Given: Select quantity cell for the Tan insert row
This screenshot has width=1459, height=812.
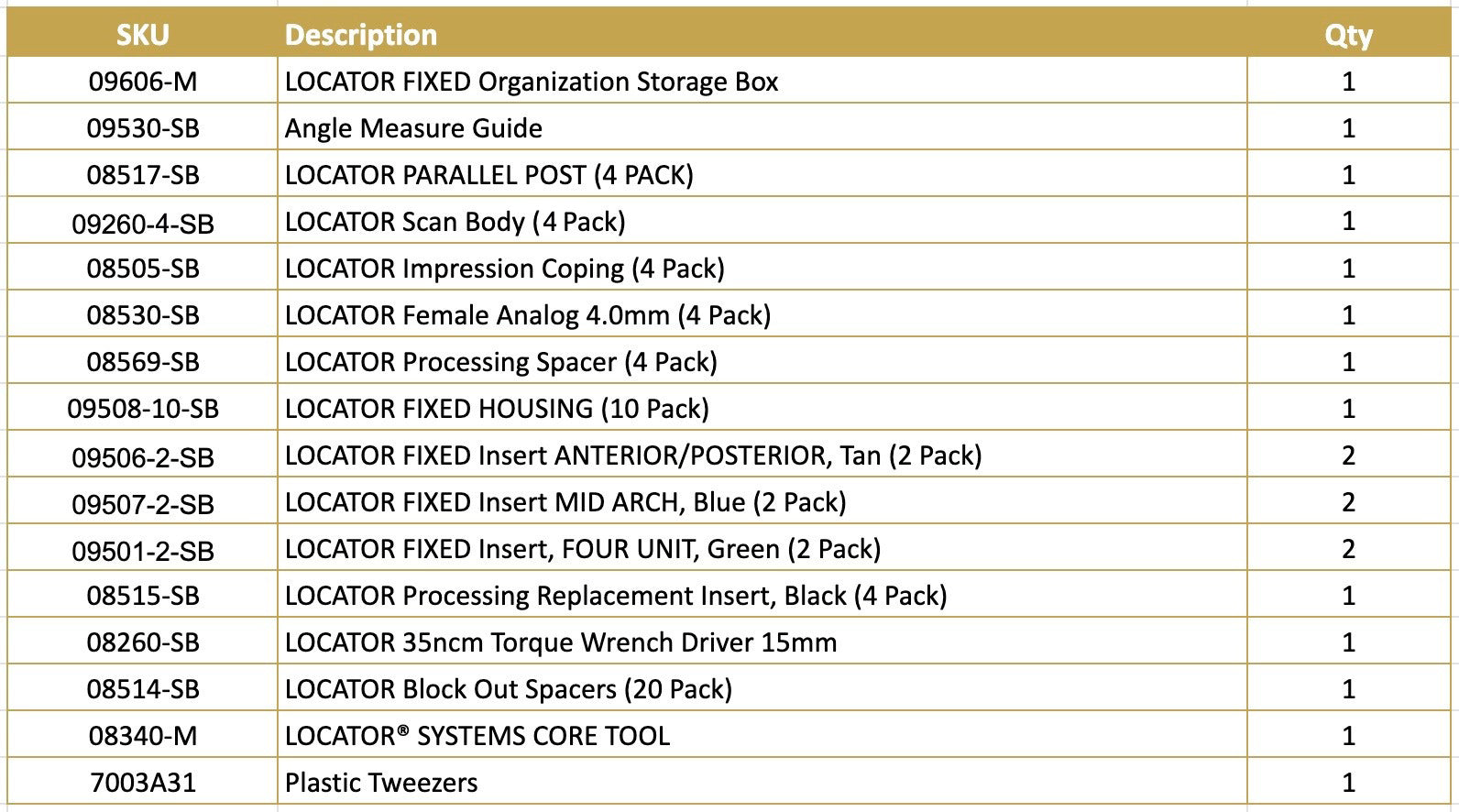Looking at the screenshot, I should tap(1347, 455).
